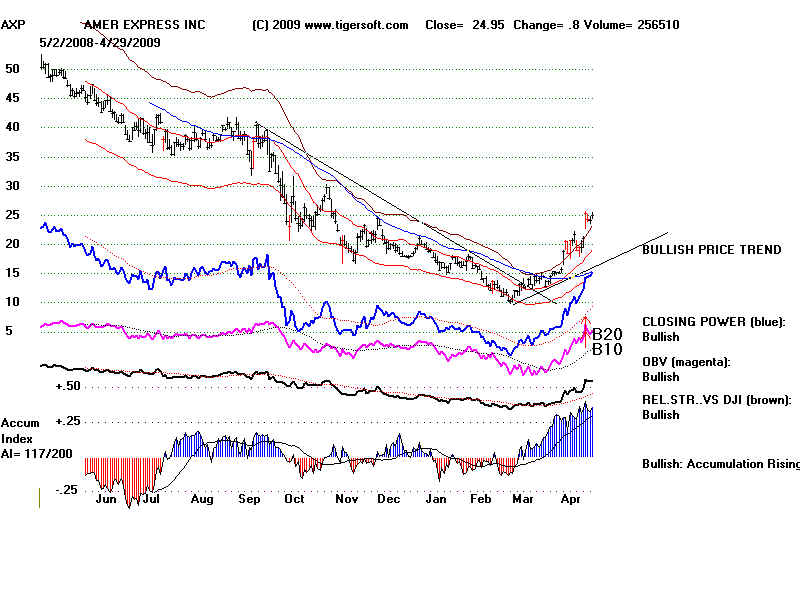Select the Jan month label

436,499
